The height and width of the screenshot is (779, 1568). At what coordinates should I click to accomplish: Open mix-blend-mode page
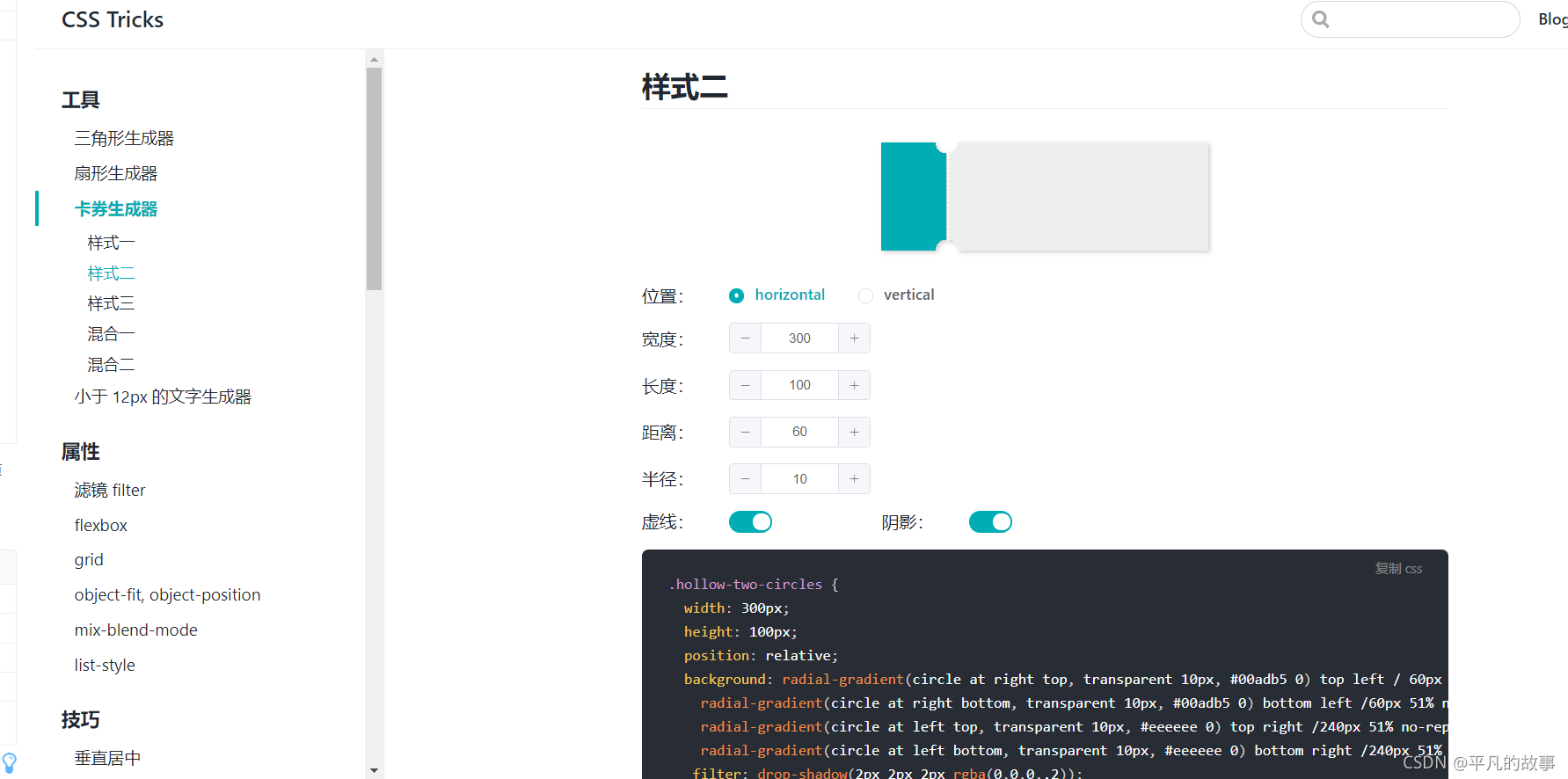point(136,630)
